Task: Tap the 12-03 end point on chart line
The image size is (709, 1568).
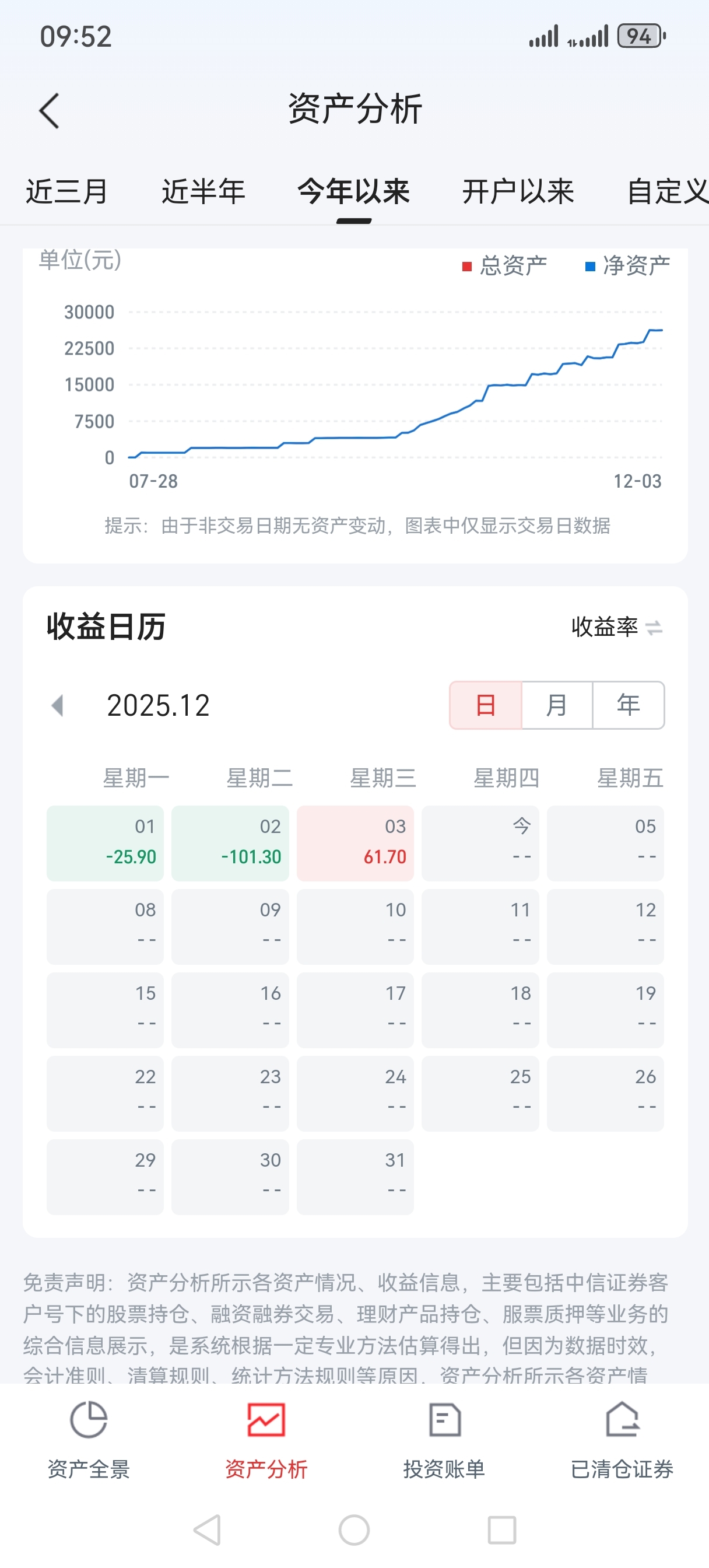Action: 661,330
